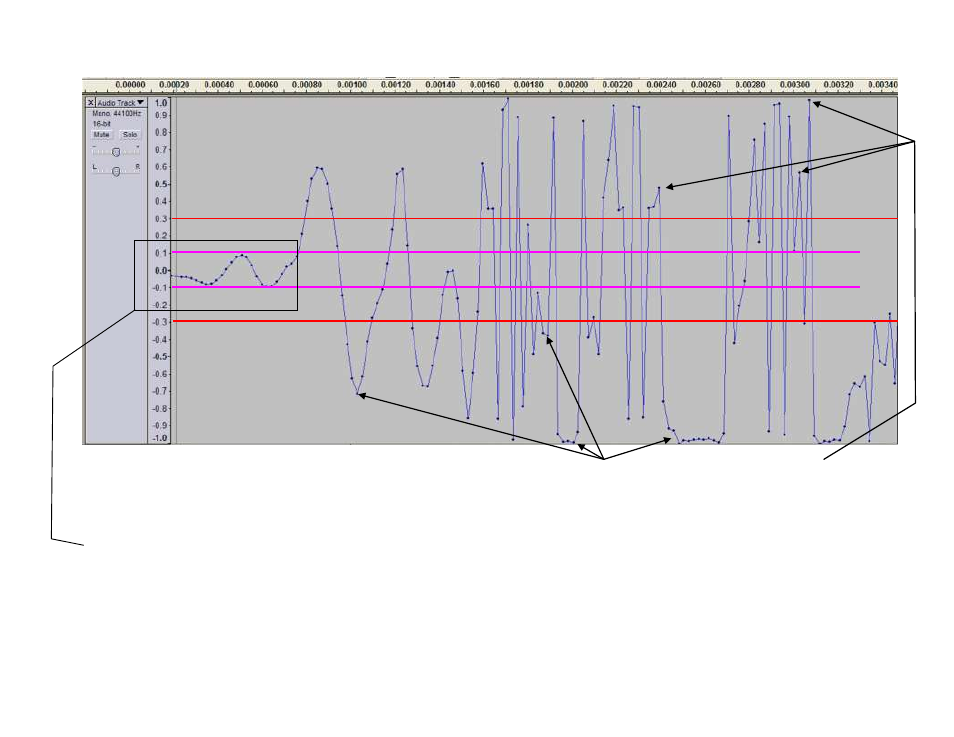Click timeline ruler at 0.00000
954x737 pixels.
130,85
